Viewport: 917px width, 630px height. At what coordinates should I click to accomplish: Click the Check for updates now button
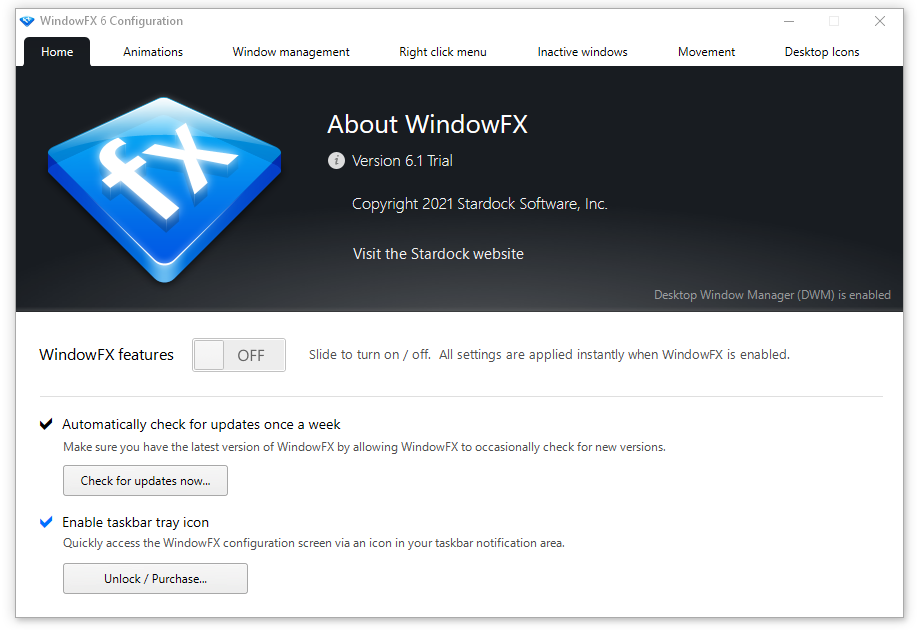(x=145, y=480)
